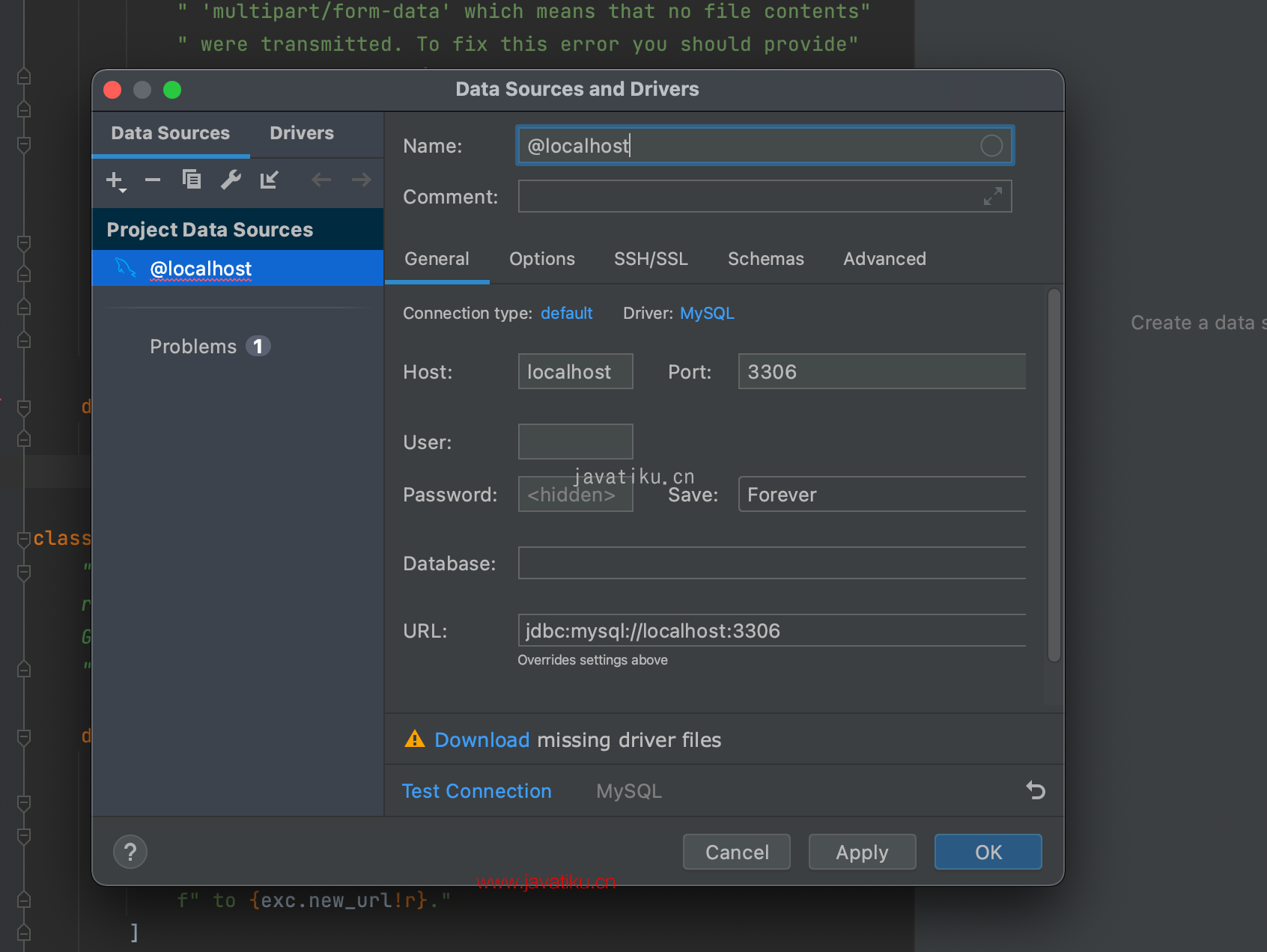Image resolution: width=1267 pixels, height=952 pixels.
Task: Click the add data source plus icon
Action: [115, 180]
